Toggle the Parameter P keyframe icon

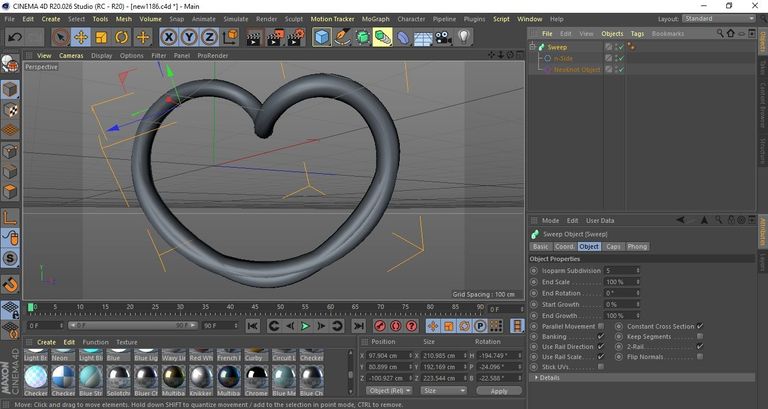[480, 326]
